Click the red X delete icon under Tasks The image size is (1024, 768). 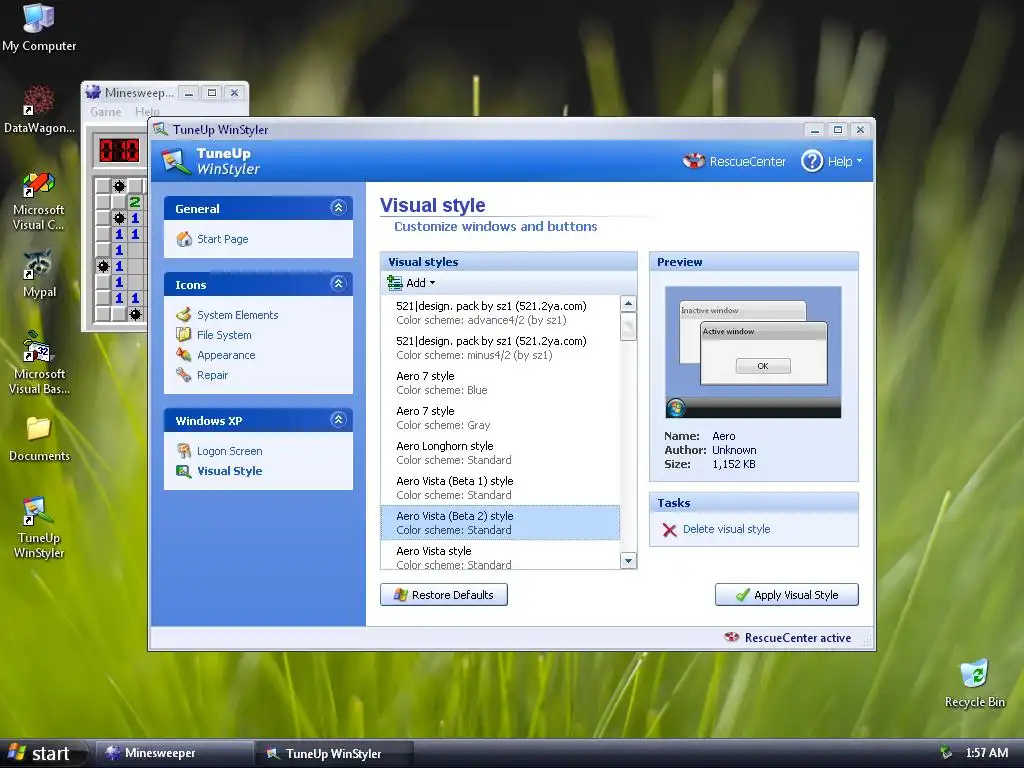pyautogui.click(x=669, y=530)
